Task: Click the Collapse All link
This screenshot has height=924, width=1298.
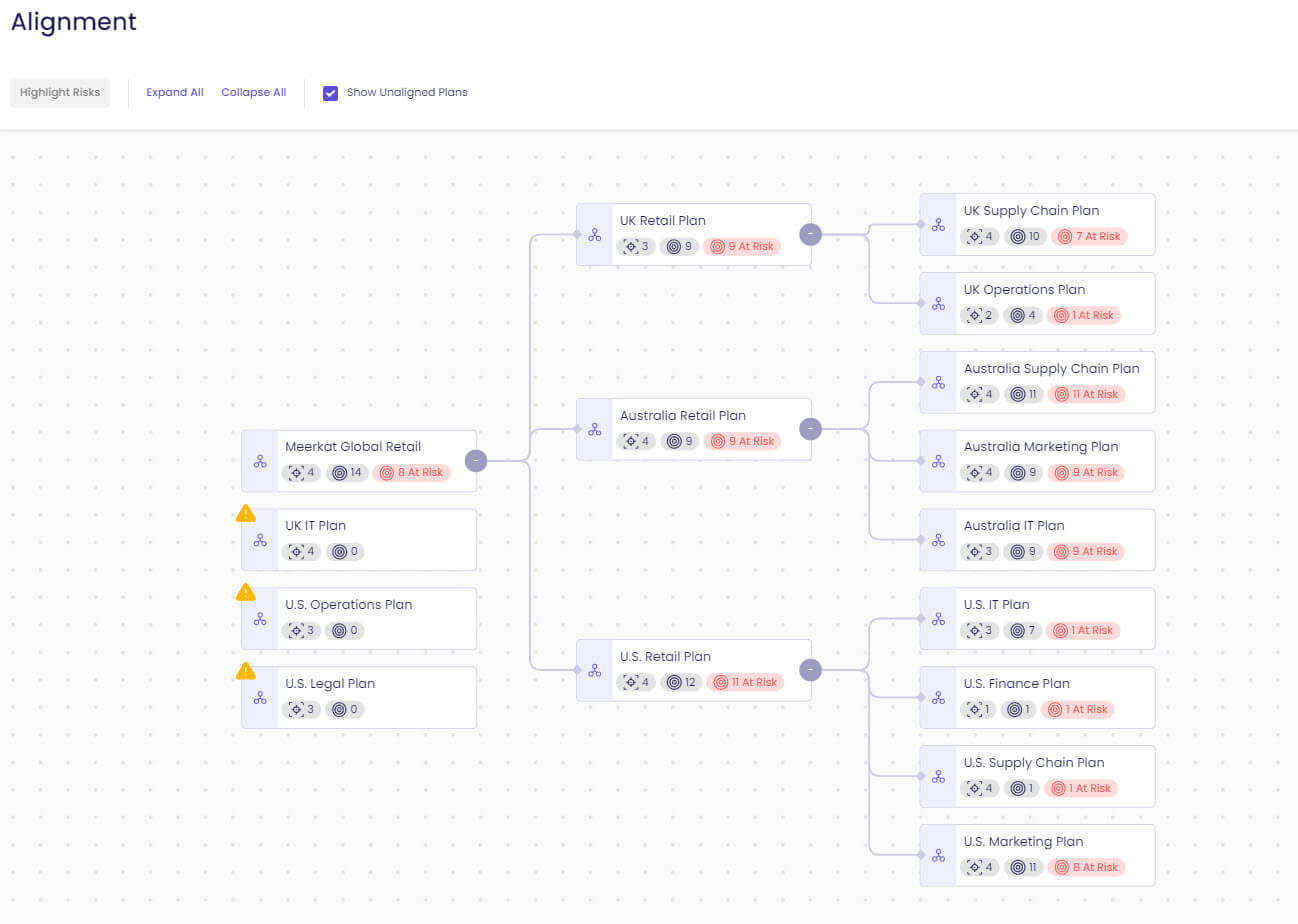Action: (x=253, y=93)
